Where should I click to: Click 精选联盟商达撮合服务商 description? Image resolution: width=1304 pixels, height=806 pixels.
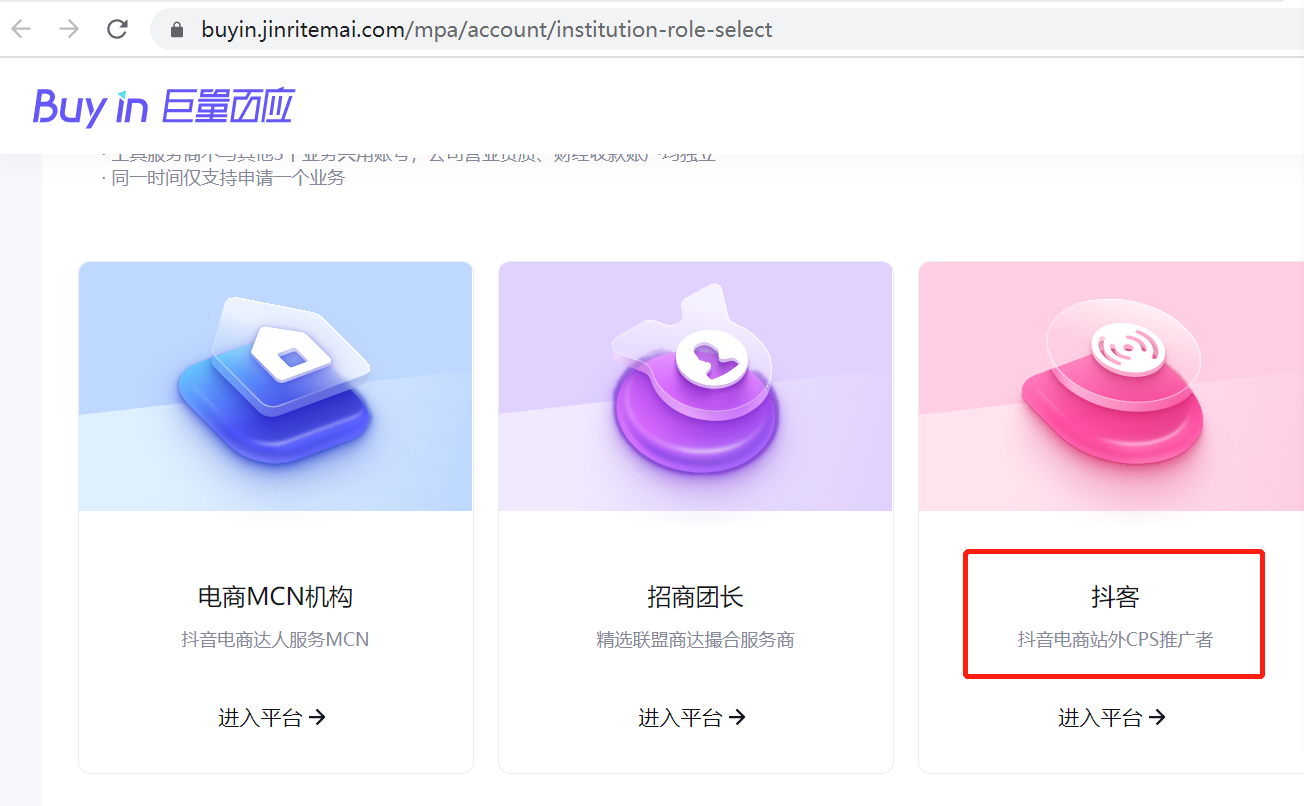tap(695, 639)
